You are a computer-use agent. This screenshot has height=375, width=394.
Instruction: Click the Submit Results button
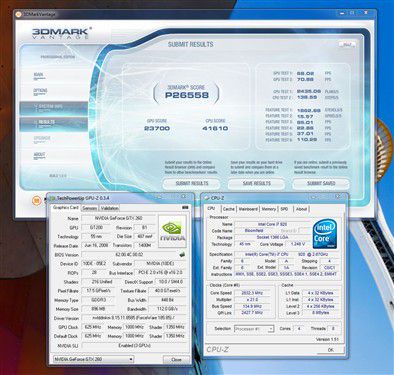coord(192,184)
